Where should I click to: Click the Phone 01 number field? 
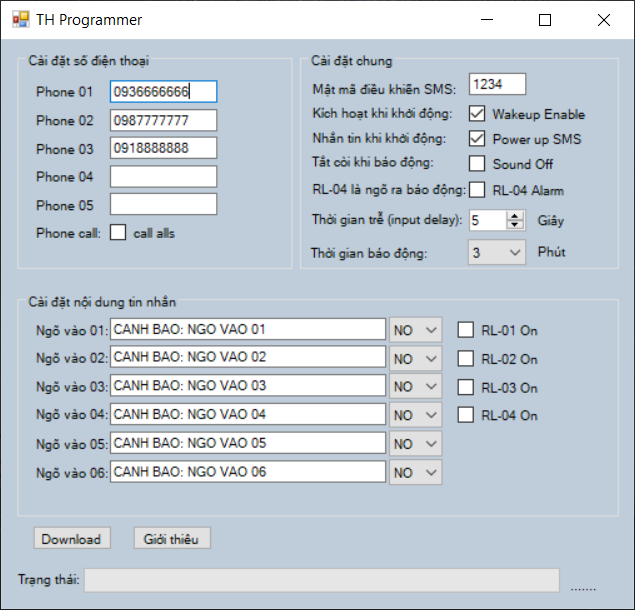pyautogui.click(x=163, y=92)
